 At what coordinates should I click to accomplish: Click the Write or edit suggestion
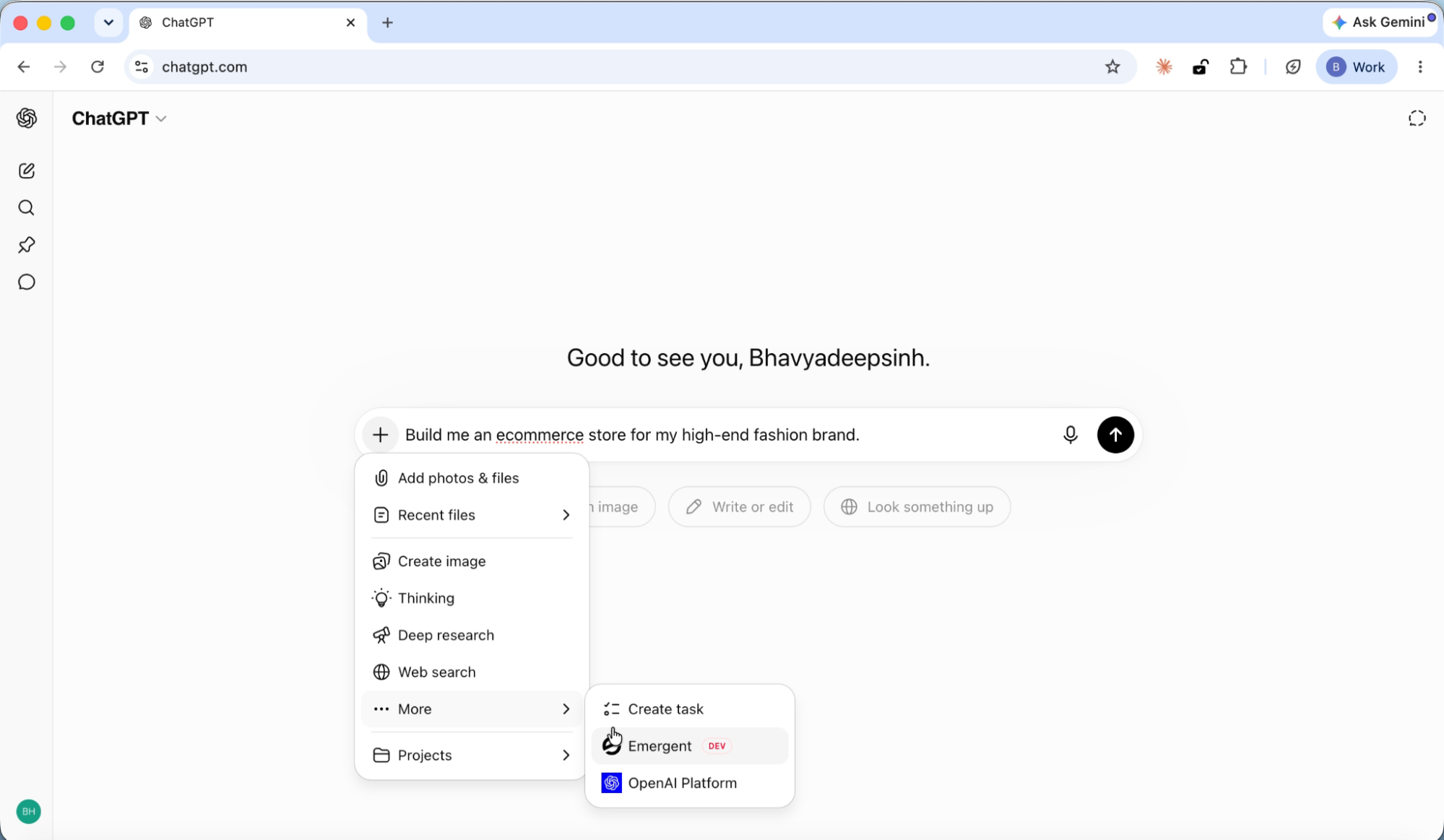739,507
